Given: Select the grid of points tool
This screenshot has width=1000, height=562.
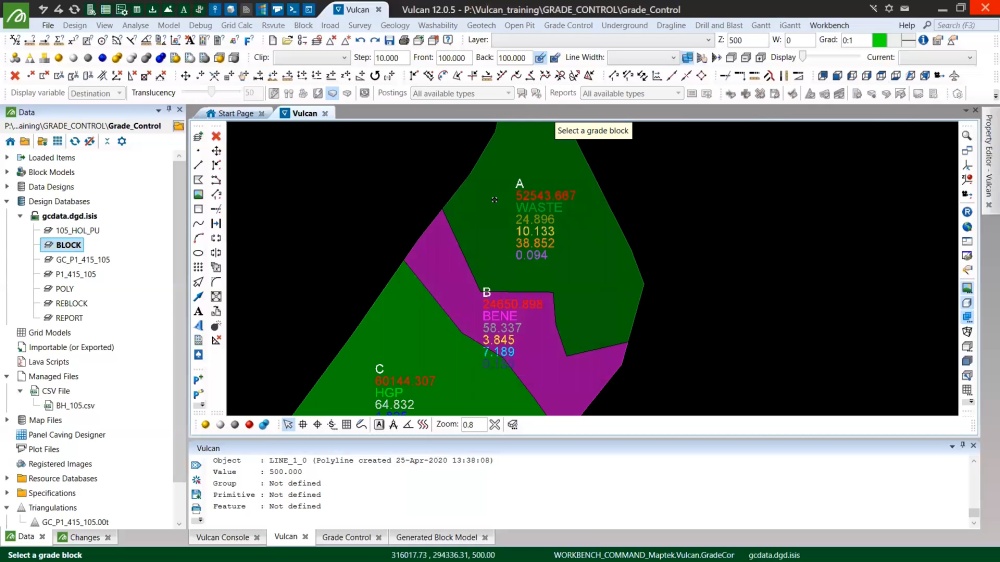Looking at the screenshot, I should (x=198, y=267).
